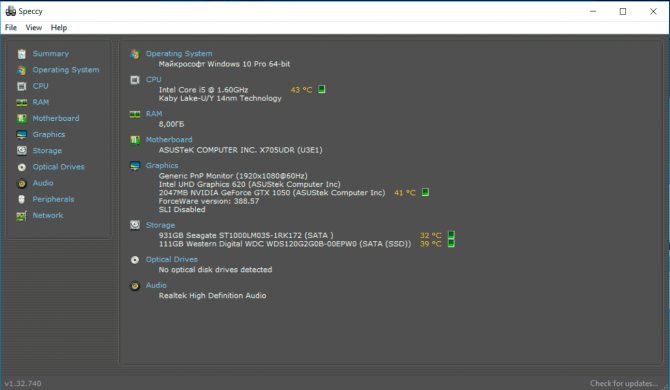This screenshot has height=390, width=670.
Task: Select Summary in the sidebar
Action: coord(50,54)
